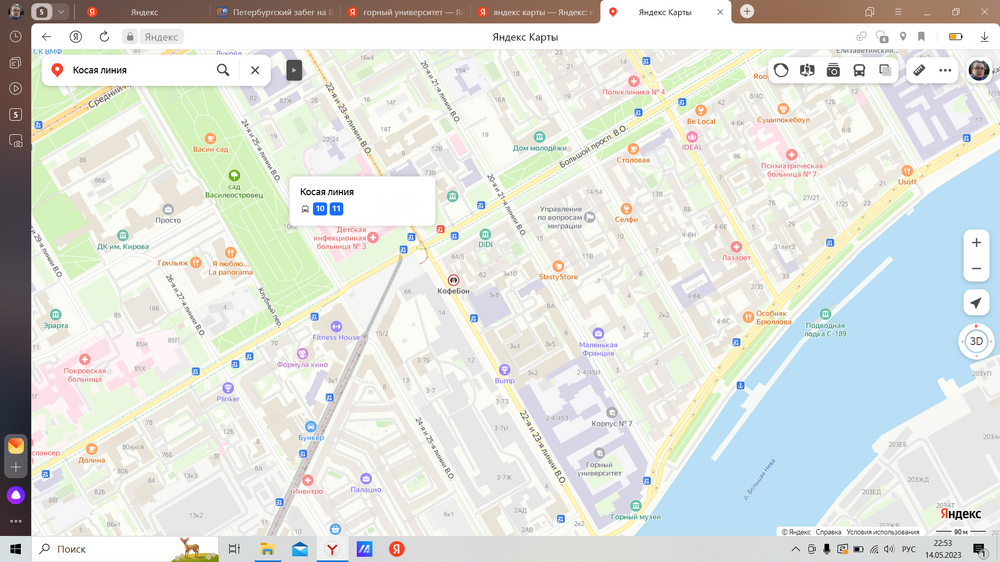Open the orange mail app in sidebar
The height and width of the screenshot is (562, 1000).
coord(16,445)
